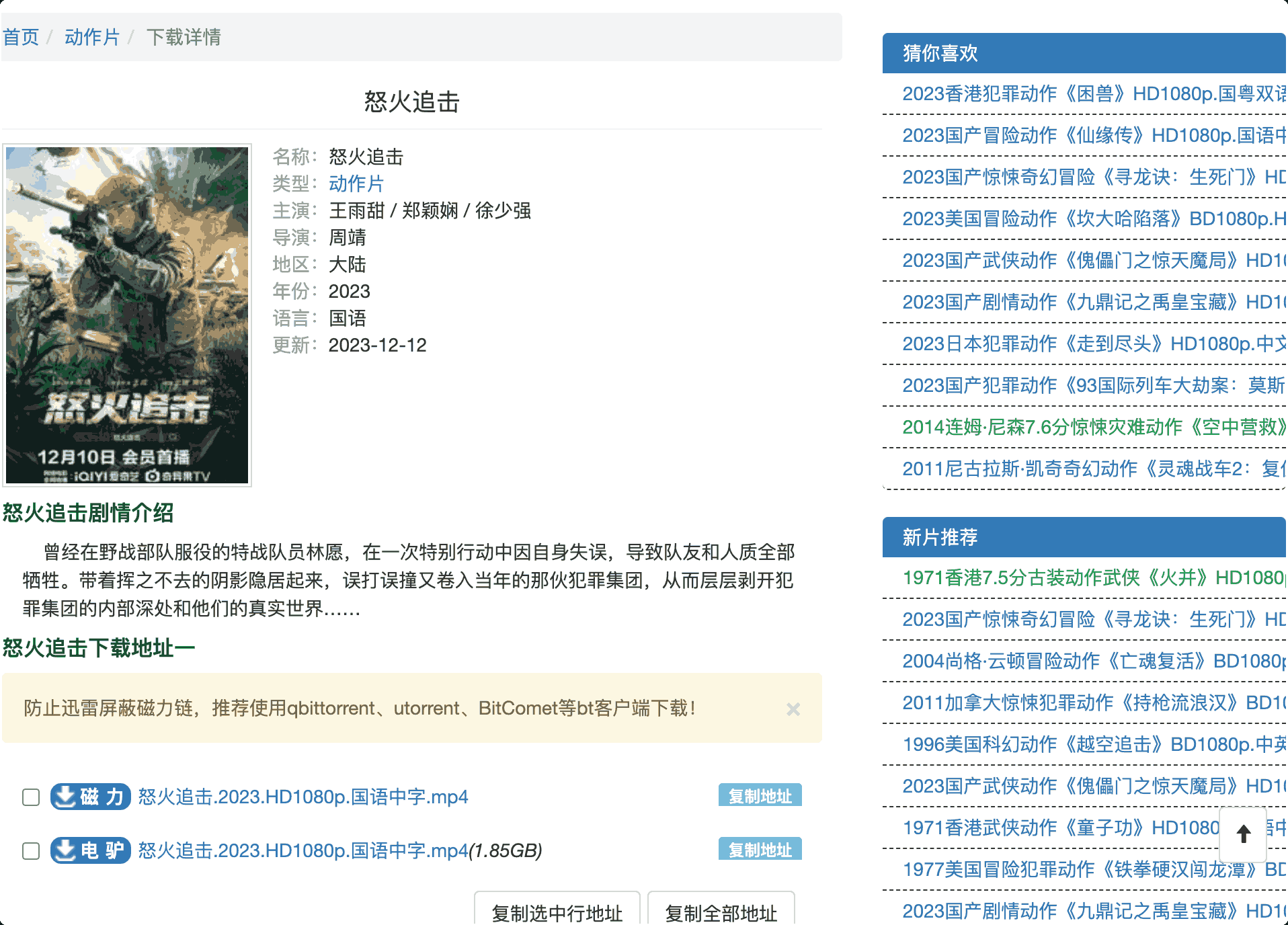
Task: Open 《九鼎记之禹皇宝藏》 in 猜你喜欢 list
Action: (x=1094, y=302)
